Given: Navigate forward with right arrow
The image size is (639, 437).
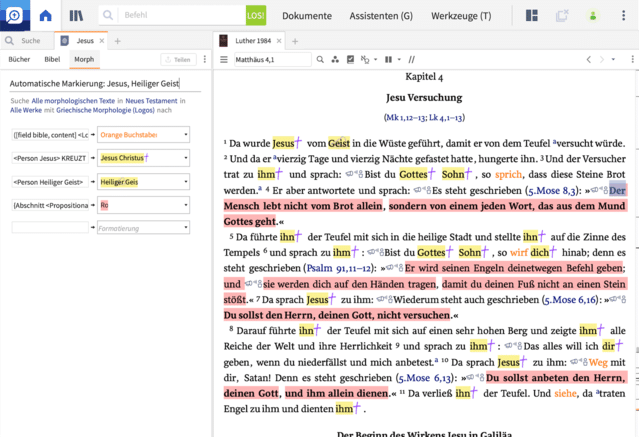Looking at the screenshot, I should (x=602, y=60).
